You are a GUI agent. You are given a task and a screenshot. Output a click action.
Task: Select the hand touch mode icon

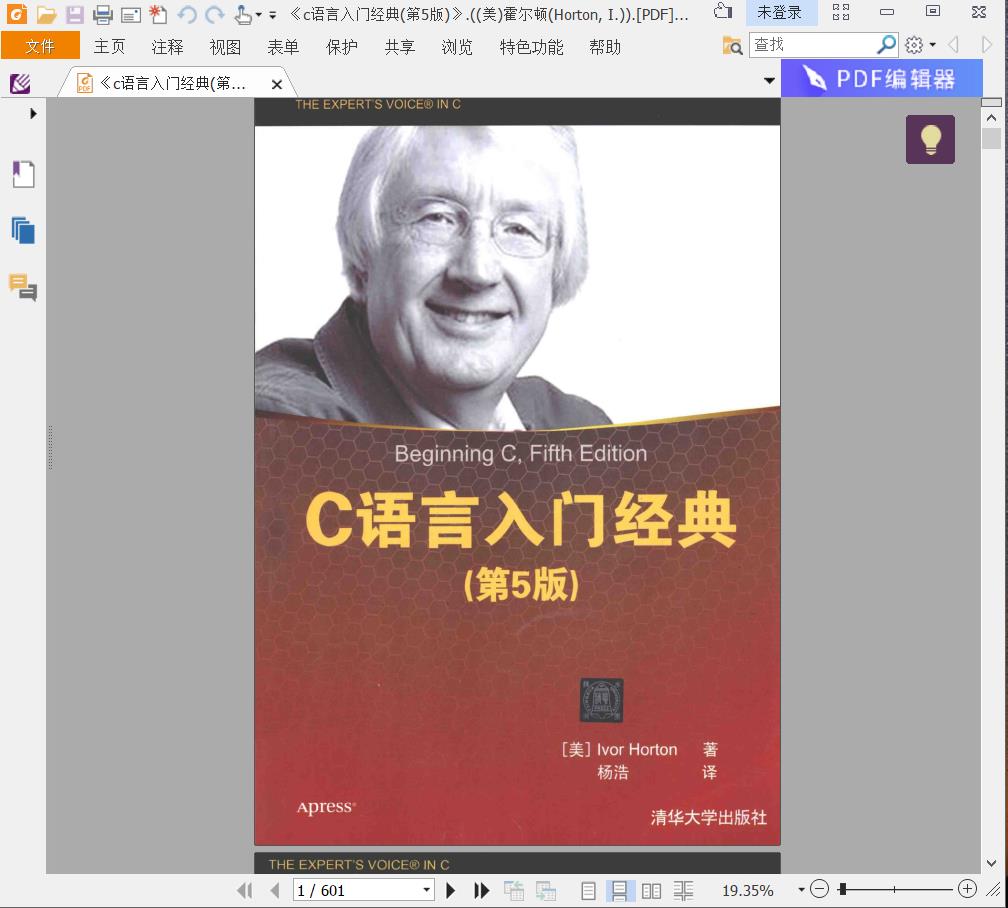pos(243,14)
